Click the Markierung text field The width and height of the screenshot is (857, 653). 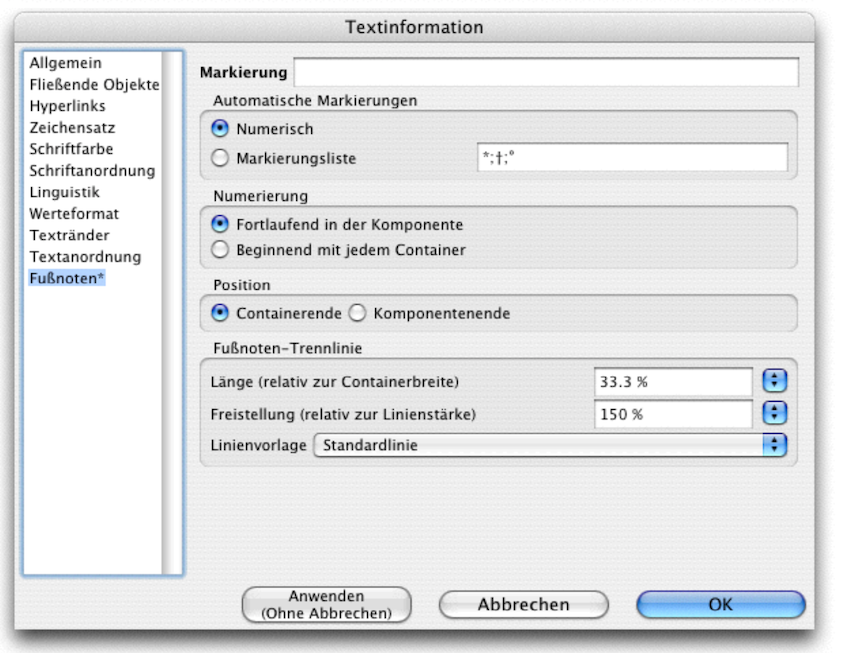point(546,73)
